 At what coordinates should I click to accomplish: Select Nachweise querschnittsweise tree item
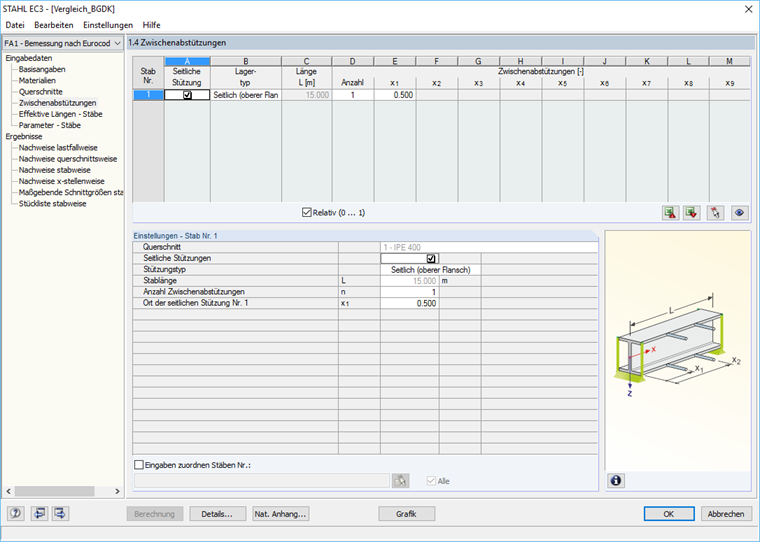click(x=68, y=159)
